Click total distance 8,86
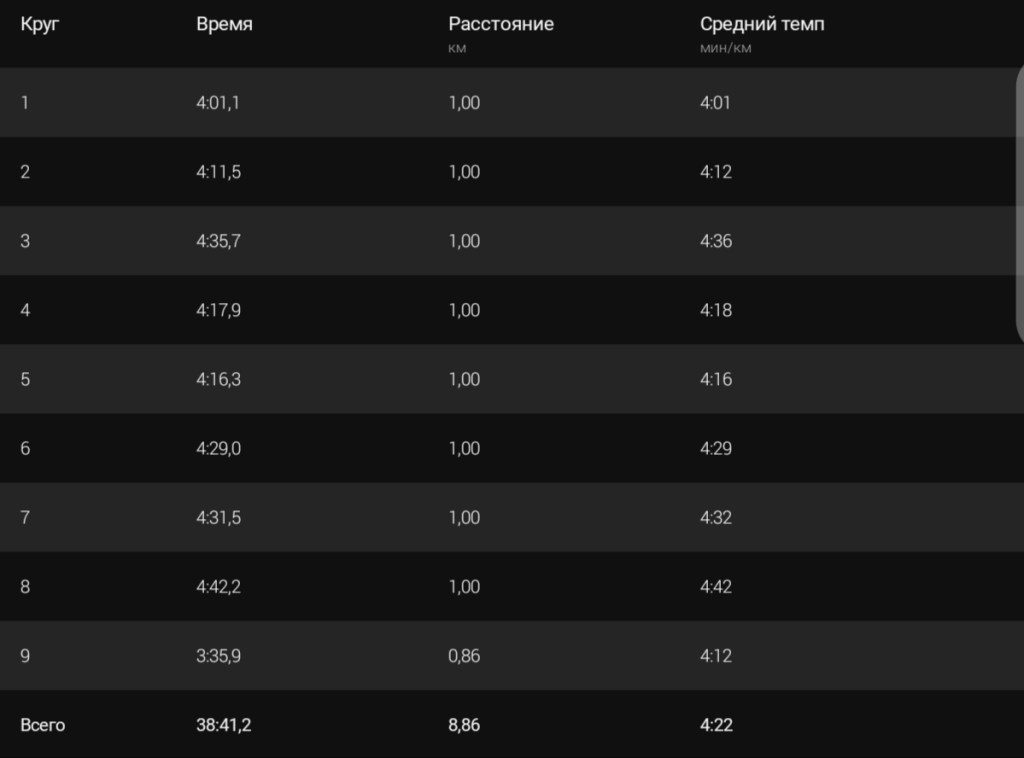Viewport: 1024px width, 758px height. (464, 725)
